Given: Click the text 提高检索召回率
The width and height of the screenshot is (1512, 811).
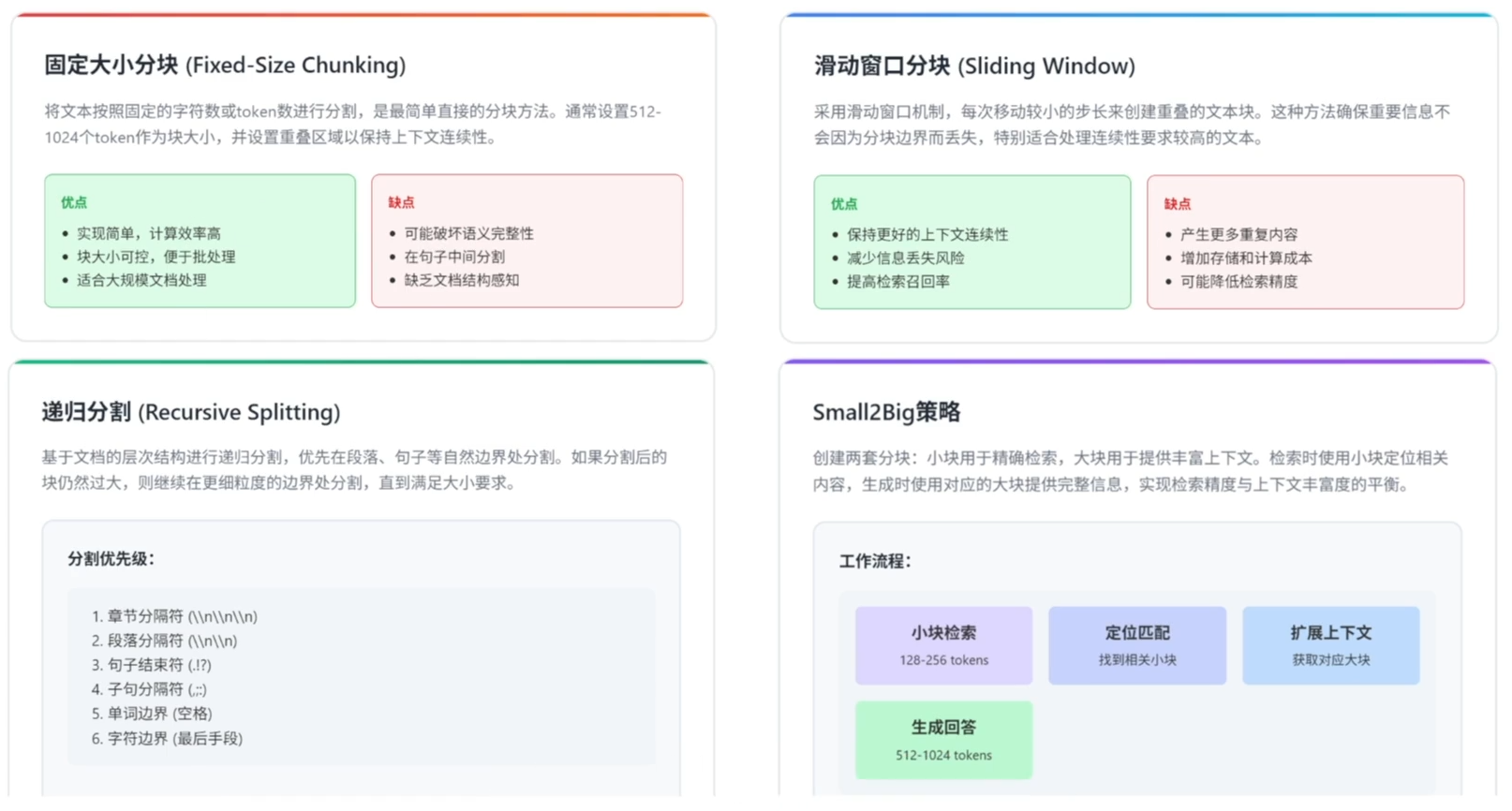Looking at the screenshot, I should 898,281.
